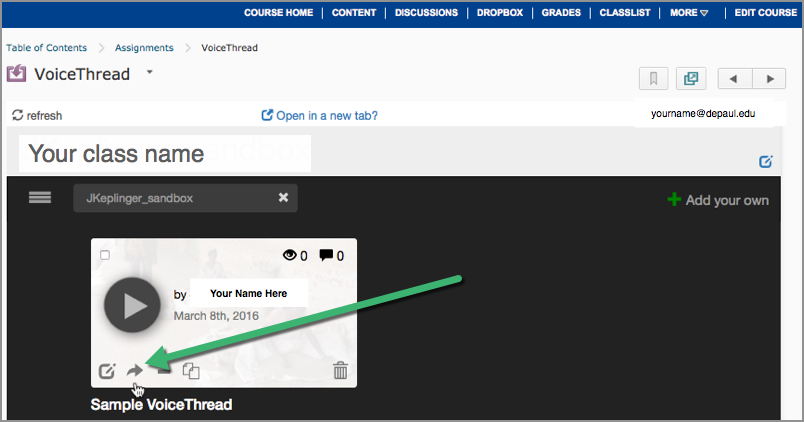Screen dimensions: 804x422
Task: Click the refresh icon
Action: point(18,115)
